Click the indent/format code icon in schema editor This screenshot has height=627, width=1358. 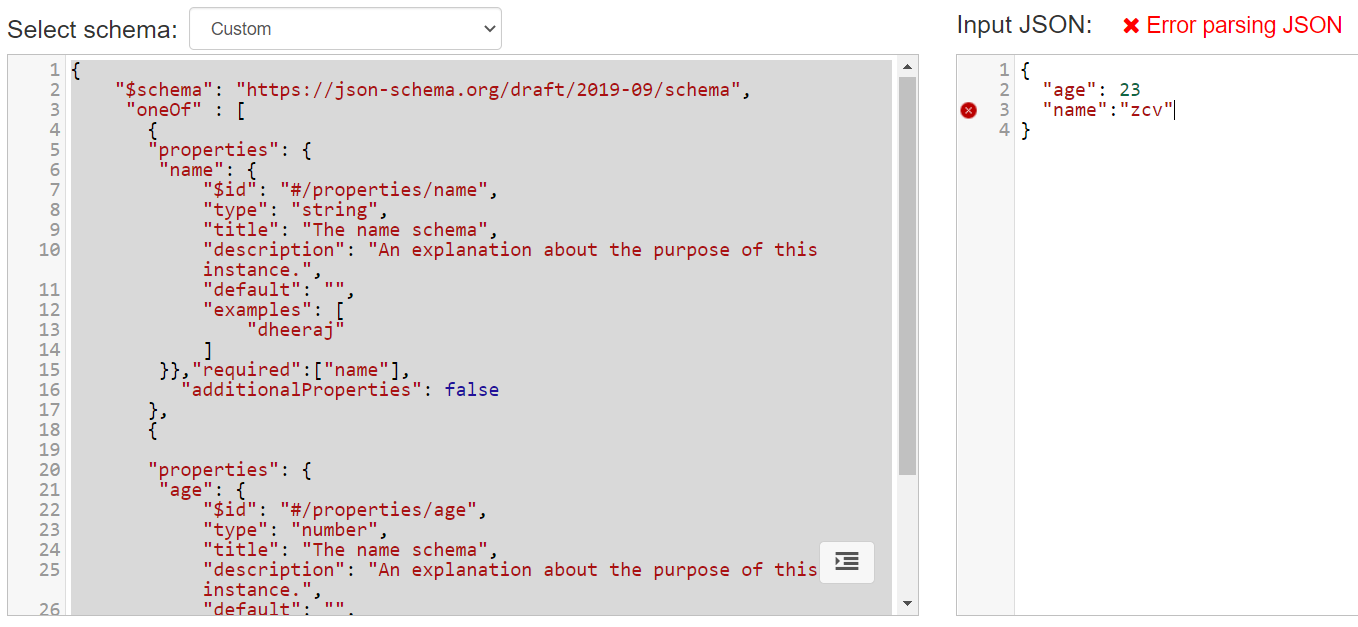pyautogui.click(x=846, y=562)
